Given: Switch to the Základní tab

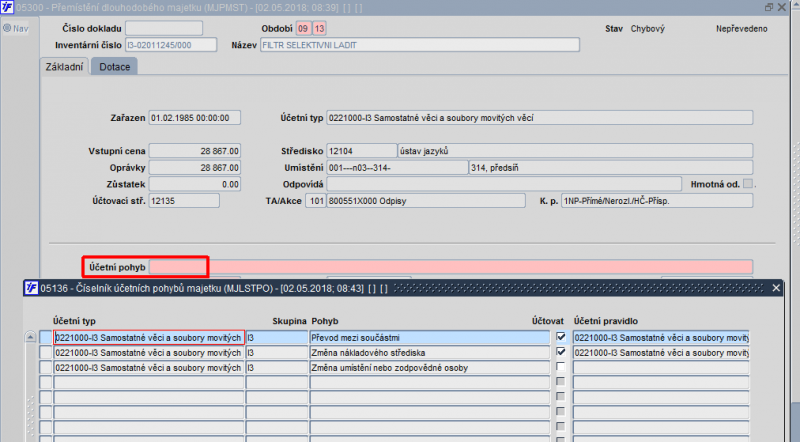Looking at the screenshot, I should [64, 67].
